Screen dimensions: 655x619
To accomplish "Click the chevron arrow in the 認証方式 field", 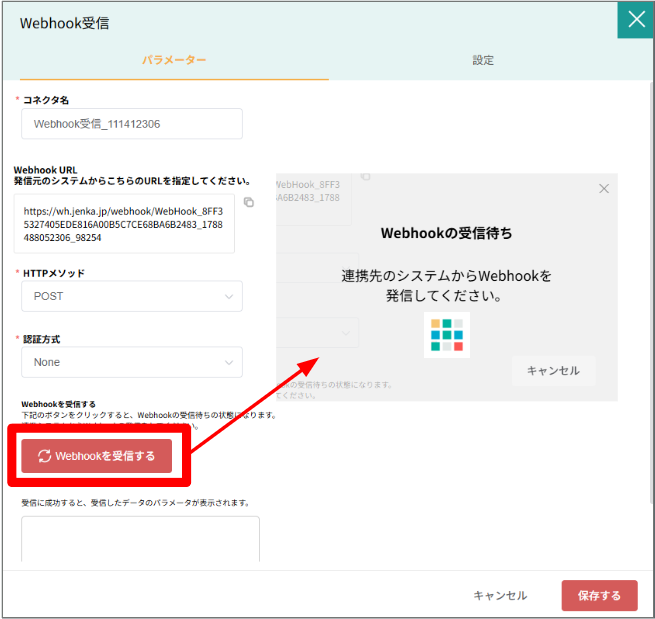I will (x=228, y=363).
